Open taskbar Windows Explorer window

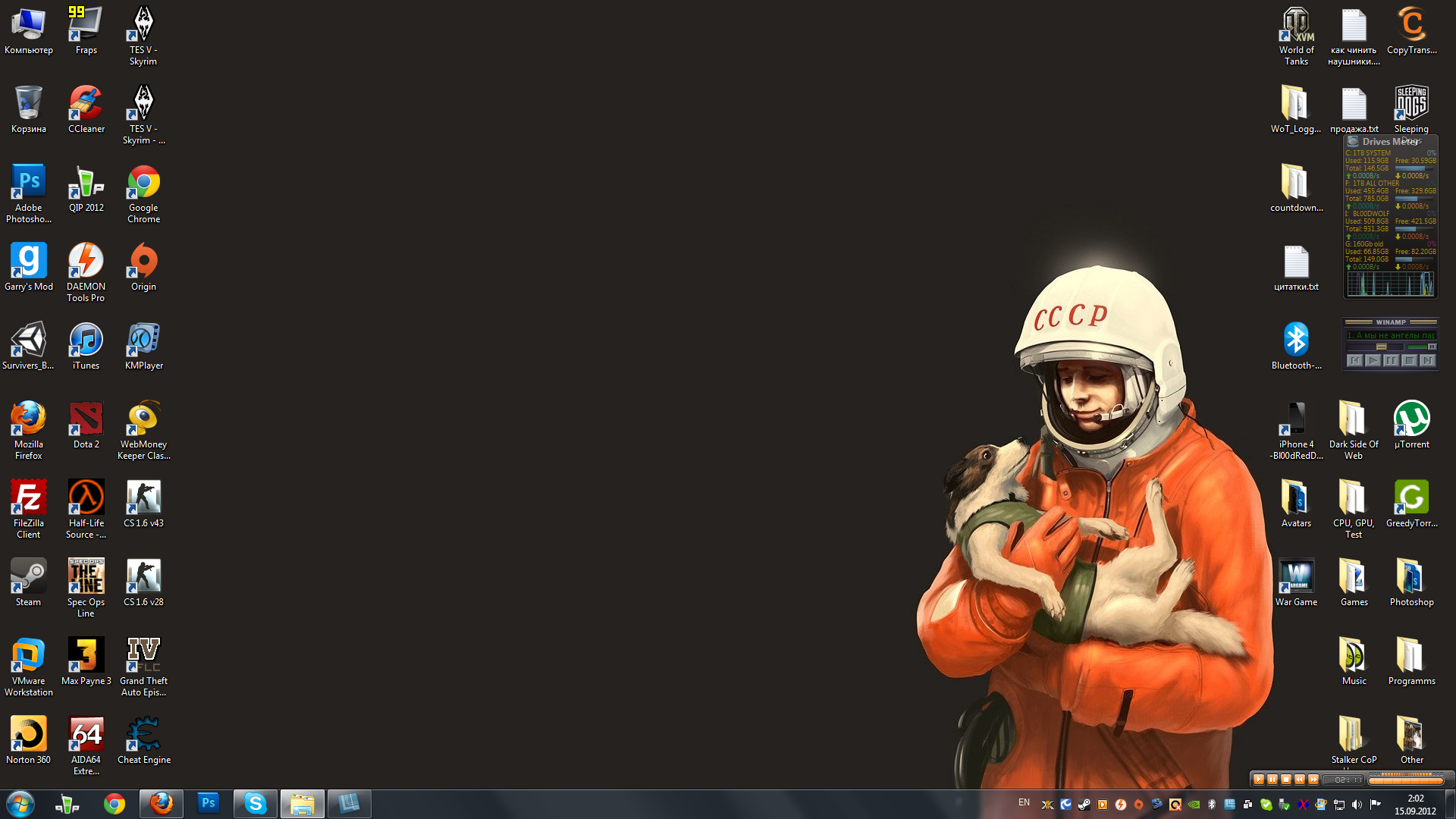(303, 804)
